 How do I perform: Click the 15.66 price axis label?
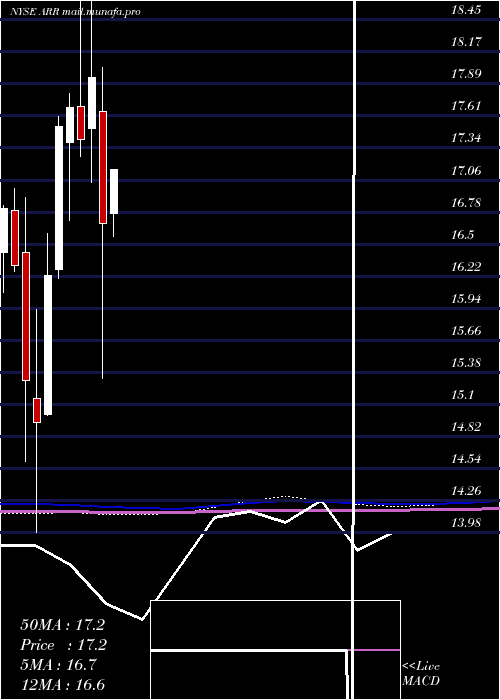[466, 331]
